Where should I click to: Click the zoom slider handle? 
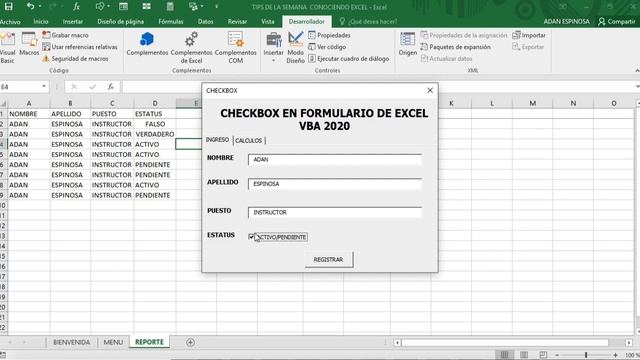tap(586, 355)
